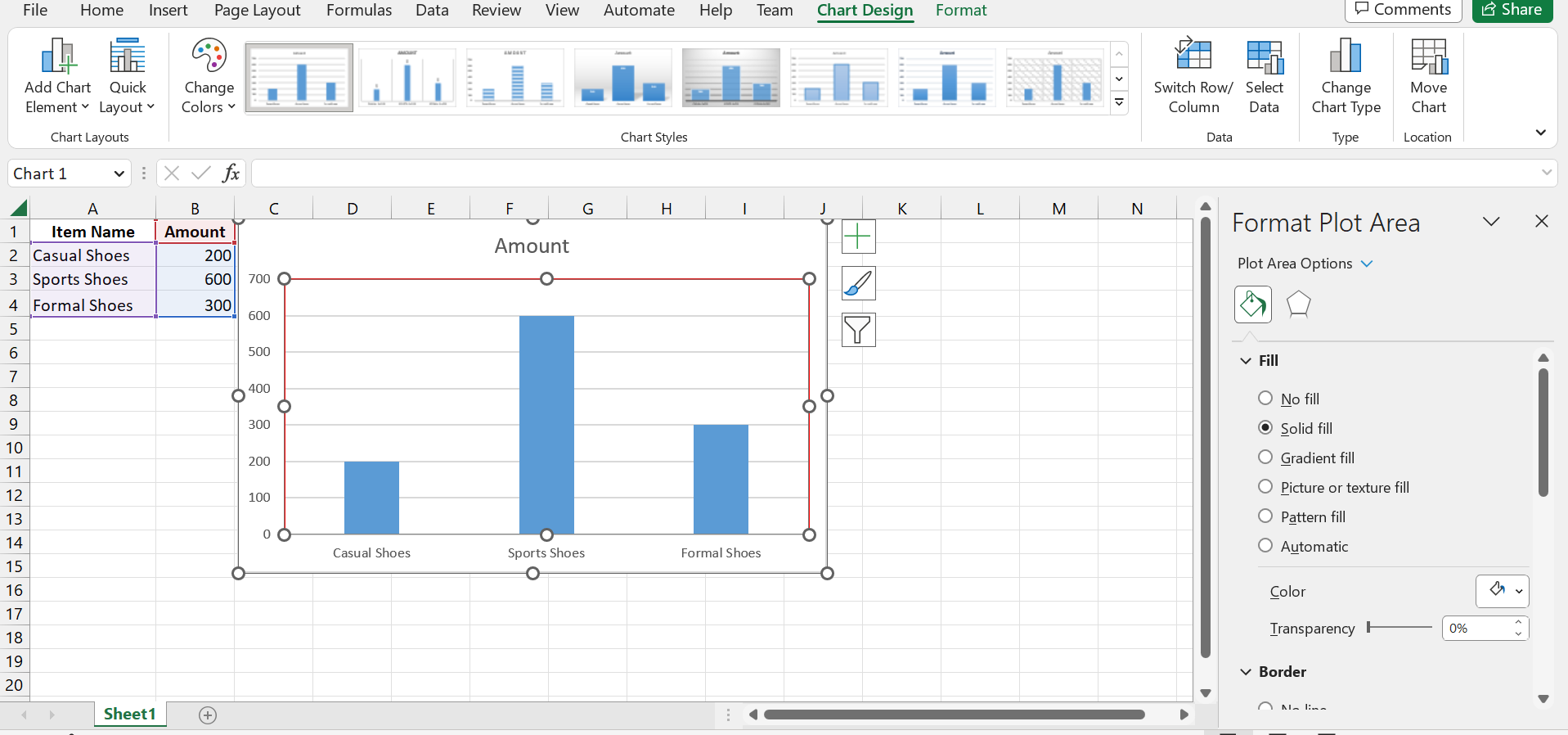Choose the Gradient fill radio option
Screen dimensions: 1568x735
1265,458
